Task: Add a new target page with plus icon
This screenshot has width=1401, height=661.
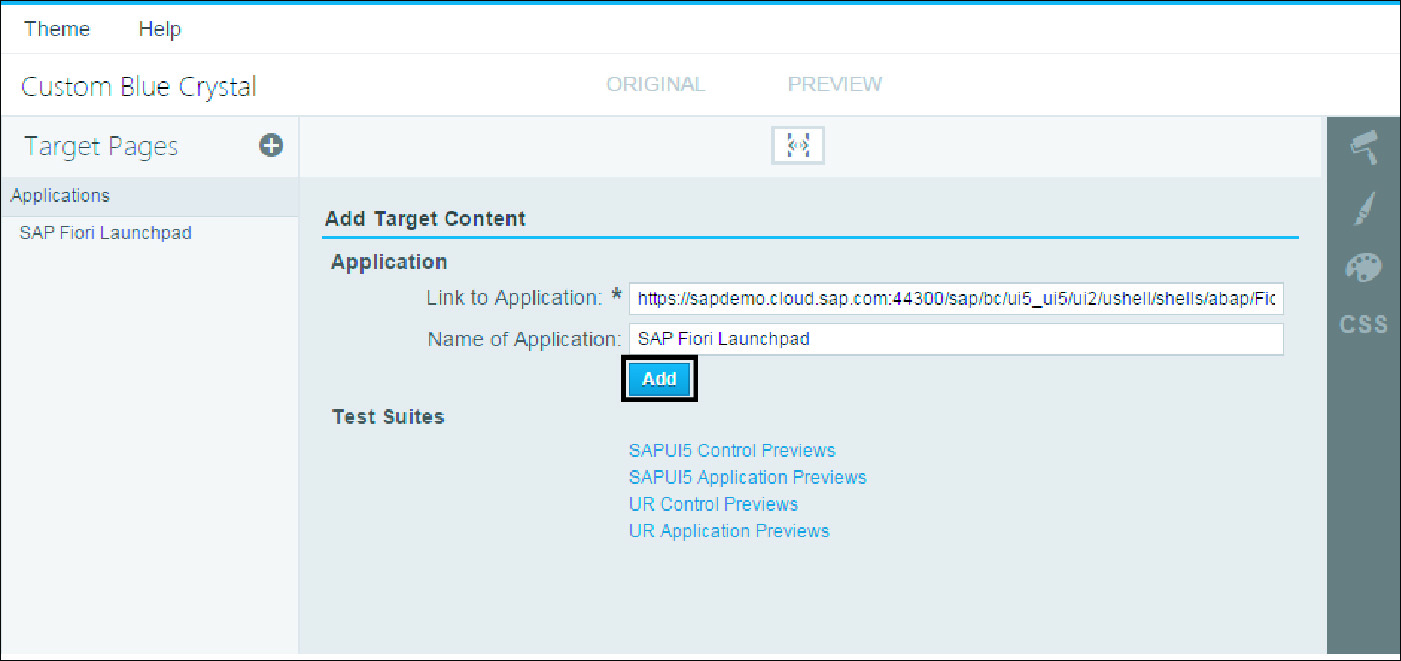Action: point(271,146)
